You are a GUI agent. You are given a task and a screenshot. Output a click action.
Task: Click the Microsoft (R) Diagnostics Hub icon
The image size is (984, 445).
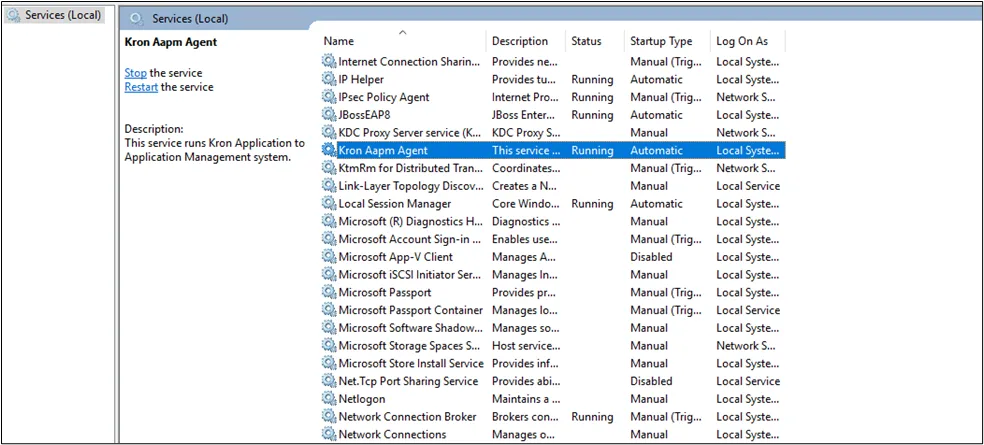pyautogui.click(x=329, y=221)
